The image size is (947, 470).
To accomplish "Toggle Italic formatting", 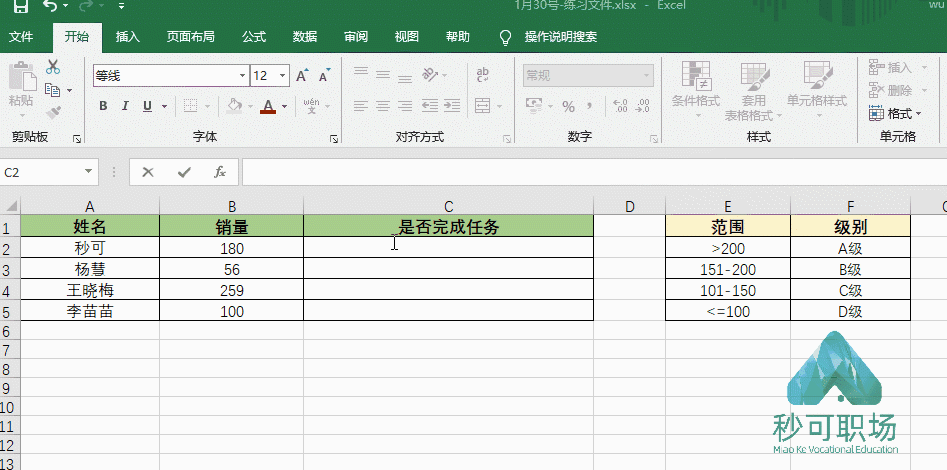I will pyautogui.click(x=125, y=106).
